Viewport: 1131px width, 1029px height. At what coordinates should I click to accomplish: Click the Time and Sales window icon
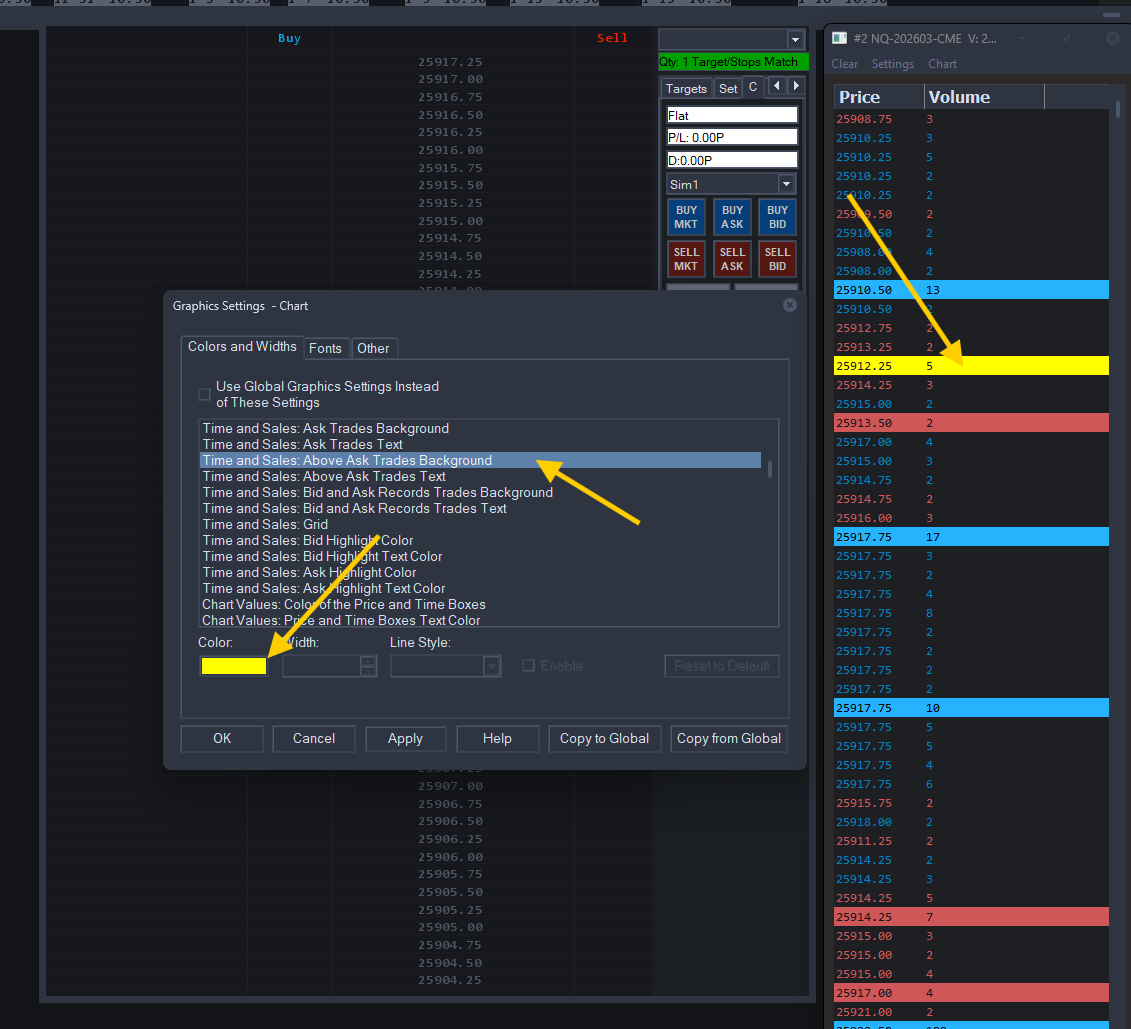pyautogui.click(x=839, y=38)
